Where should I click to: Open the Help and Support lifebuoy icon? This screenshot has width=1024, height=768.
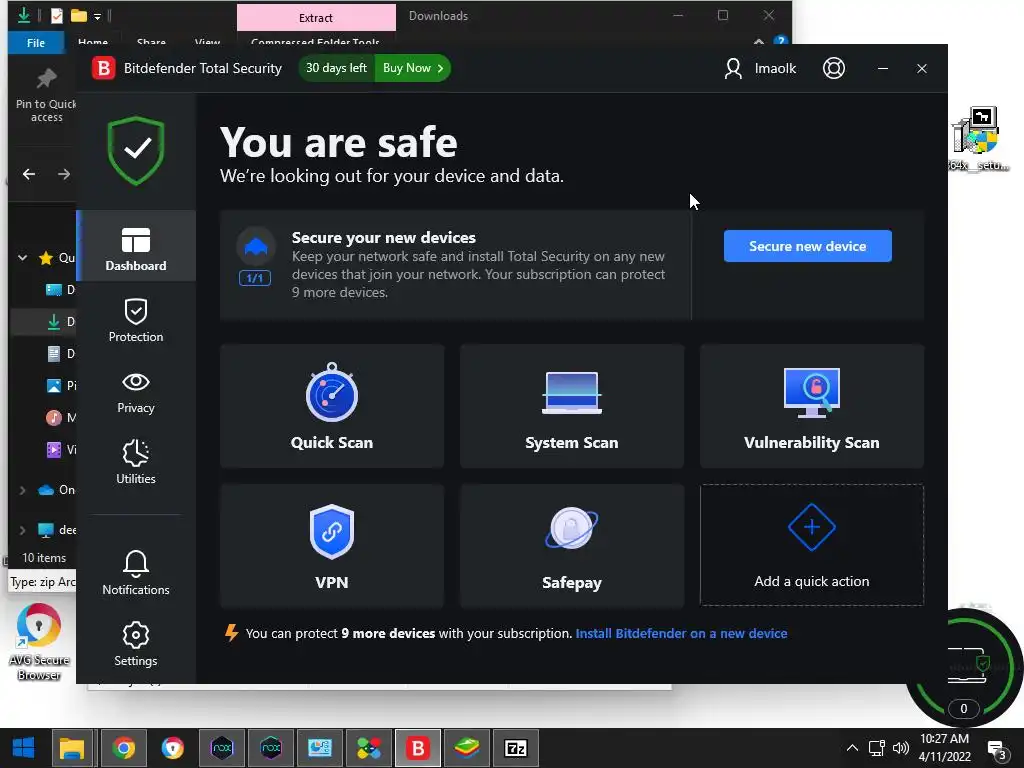click(833, 68)
